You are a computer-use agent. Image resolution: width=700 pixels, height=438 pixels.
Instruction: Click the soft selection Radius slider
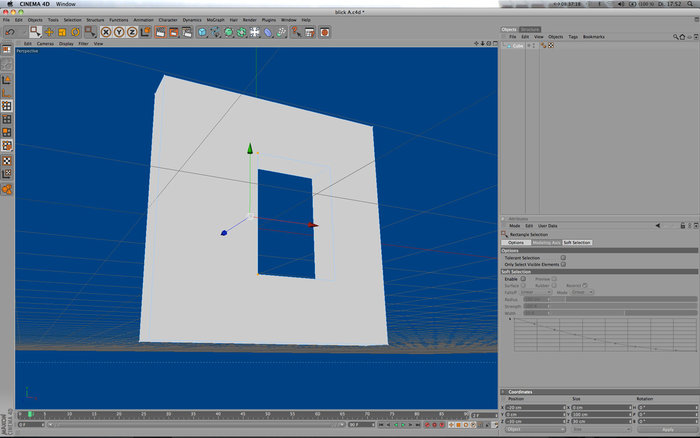click(610, 299)
